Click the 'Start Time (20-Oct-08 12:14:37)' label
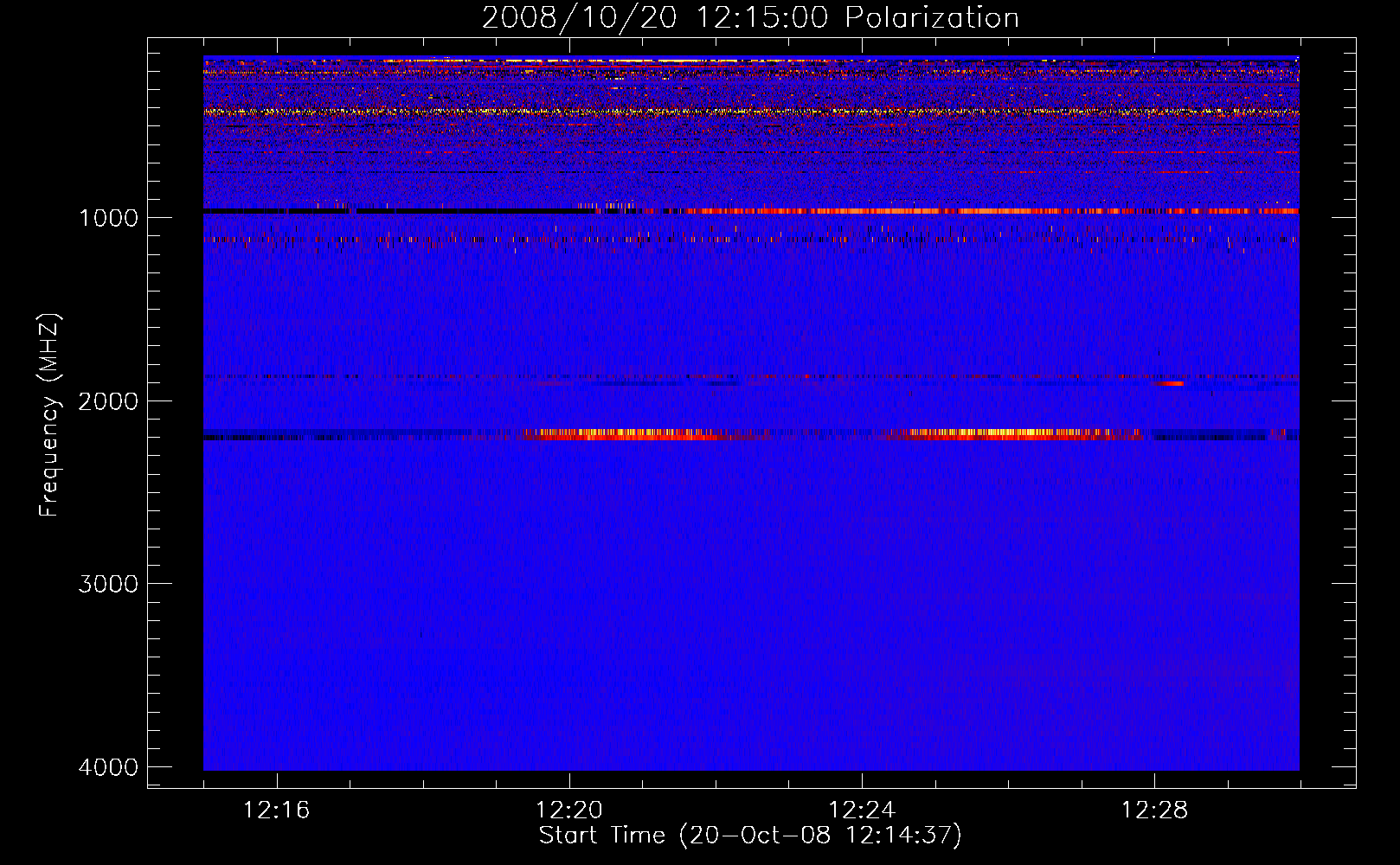Viewport: 1400px width, 865px height. pos(750,836)
